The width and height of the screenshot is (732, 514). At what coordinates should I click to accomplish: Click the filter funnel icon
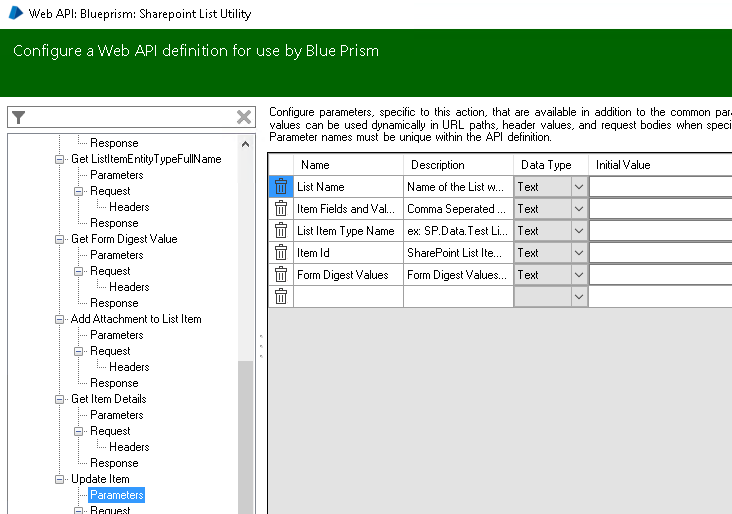(x=19, y=117)
